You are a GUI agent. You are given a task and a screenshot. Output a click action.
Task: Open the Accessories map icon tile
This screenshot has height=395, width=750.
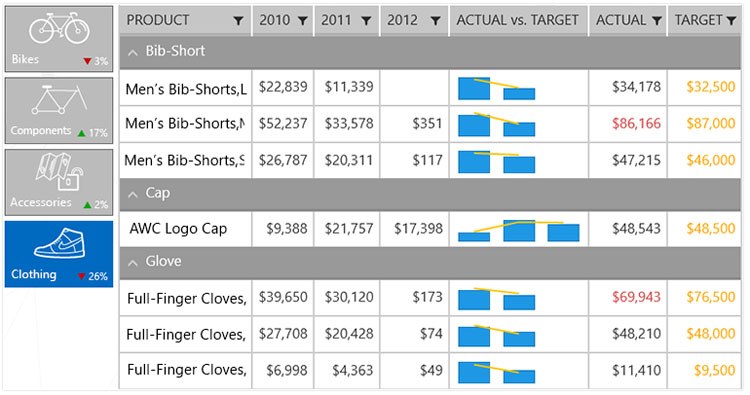pos(59,182)
